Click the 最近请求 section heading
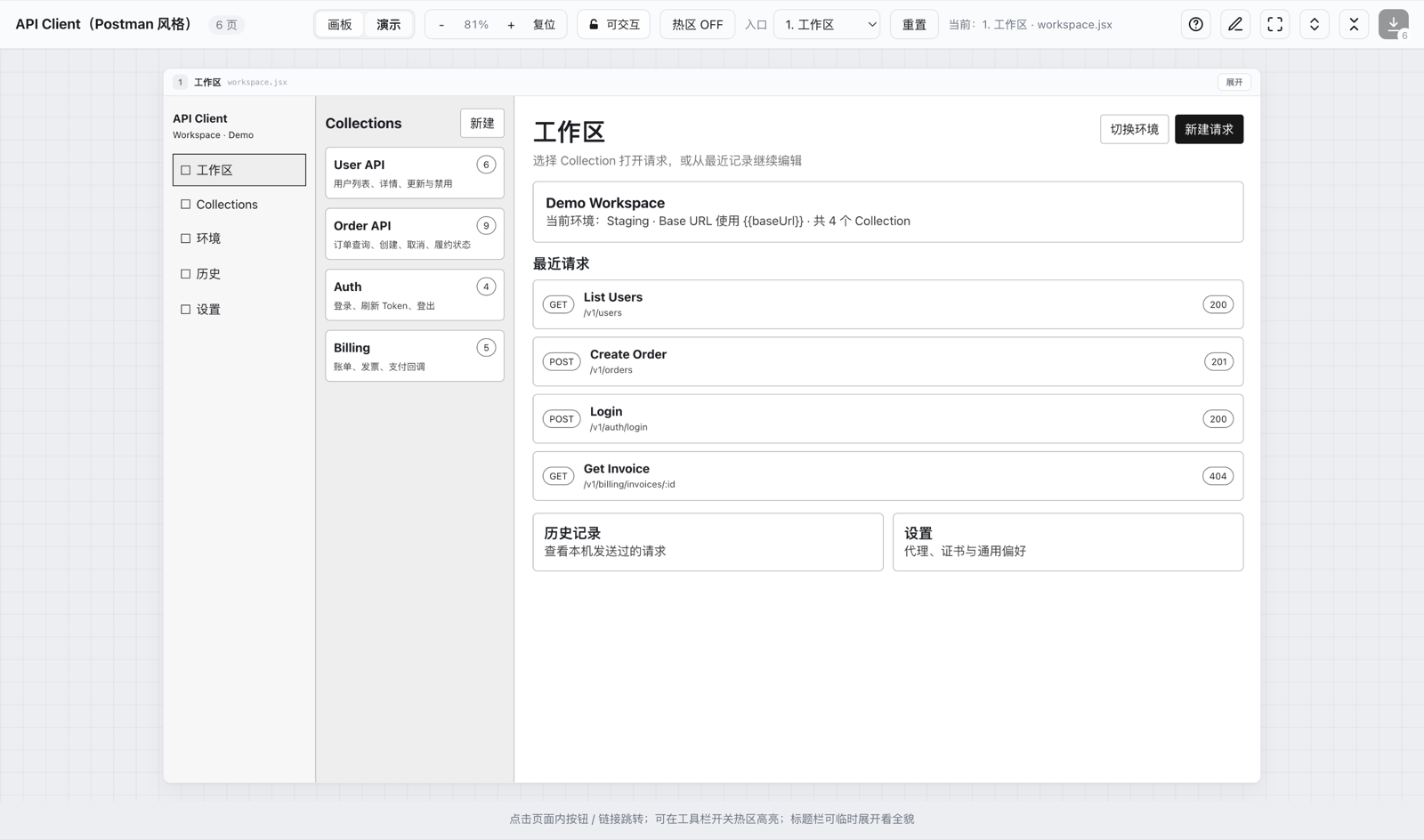This screenshot has height=840, width=1424. click(x=561, y=263)
